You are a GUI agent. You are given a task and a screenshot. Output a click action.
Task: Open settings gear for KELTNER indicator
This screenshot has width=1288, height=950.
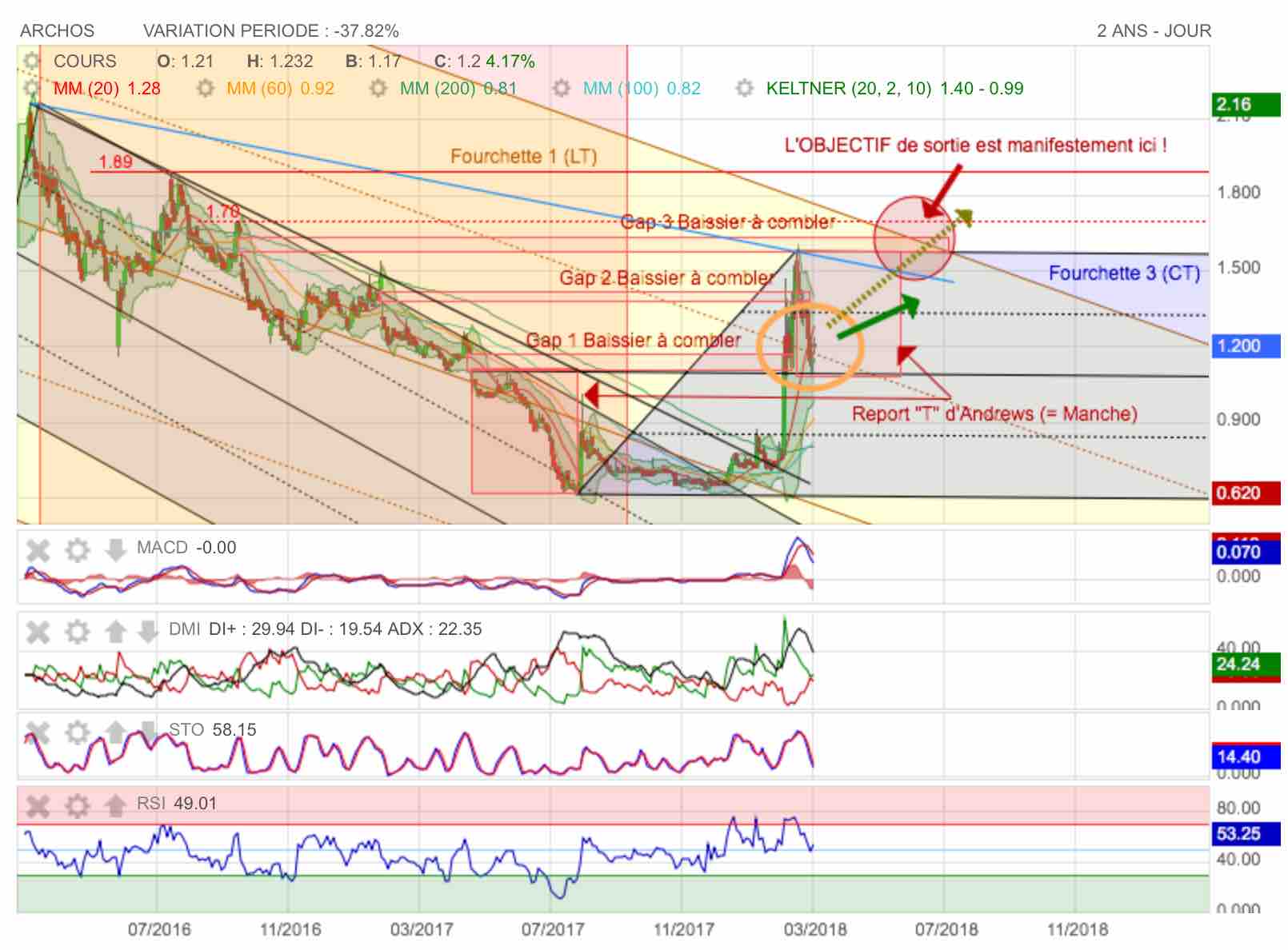745,88
